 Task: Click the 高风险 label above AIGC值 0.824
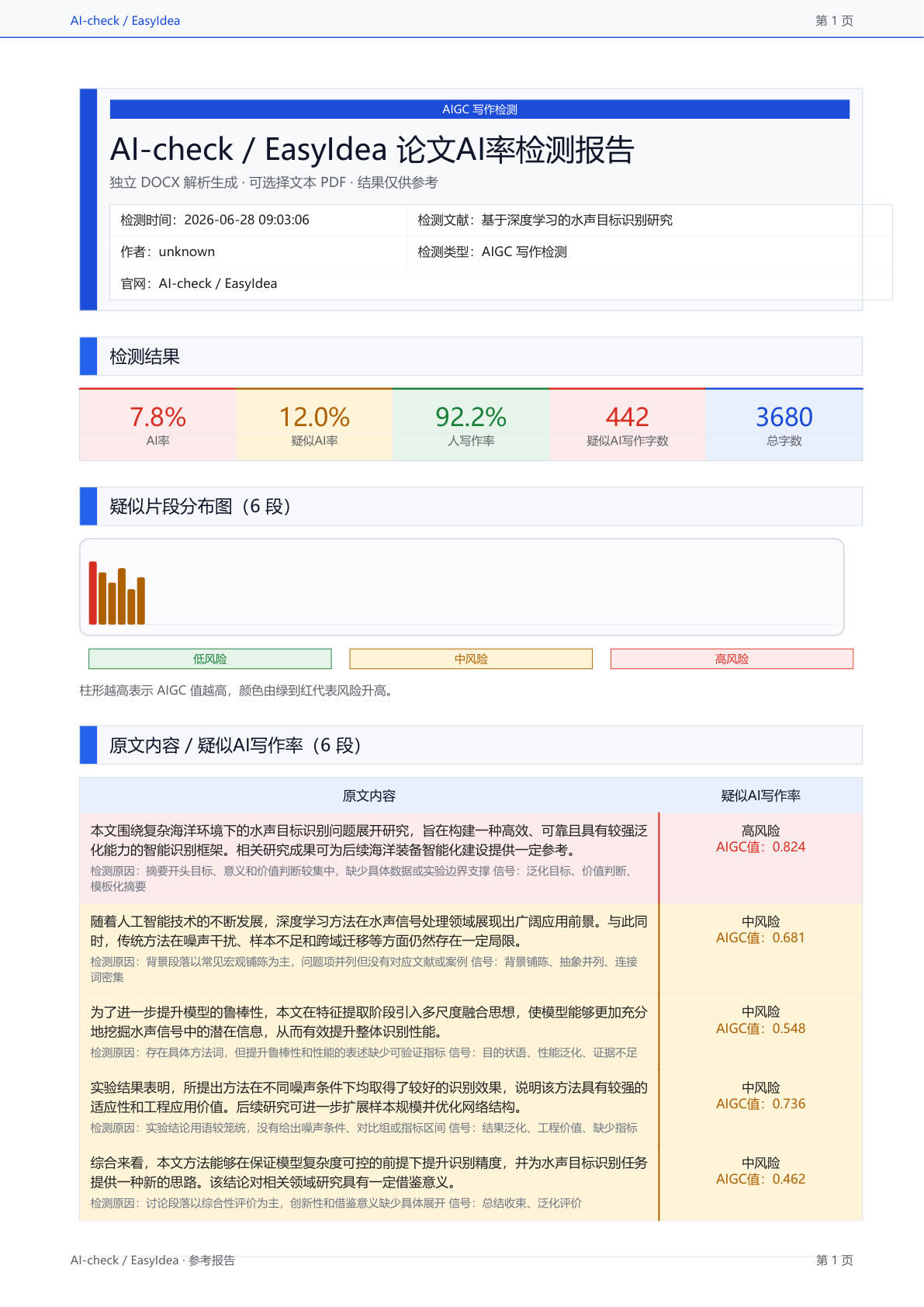click(761, 831)
